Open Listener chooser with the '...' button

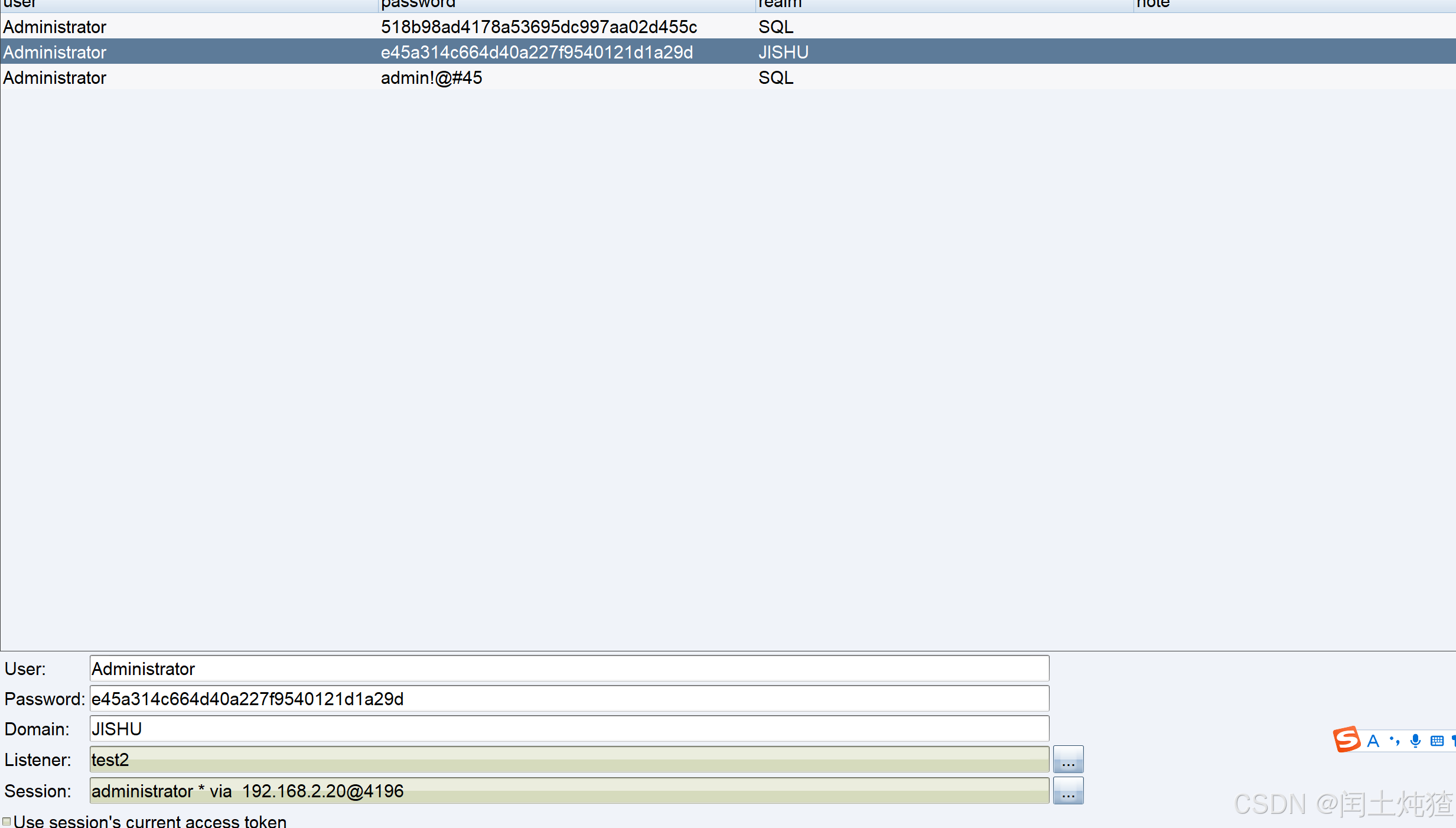coord(1068,759)
